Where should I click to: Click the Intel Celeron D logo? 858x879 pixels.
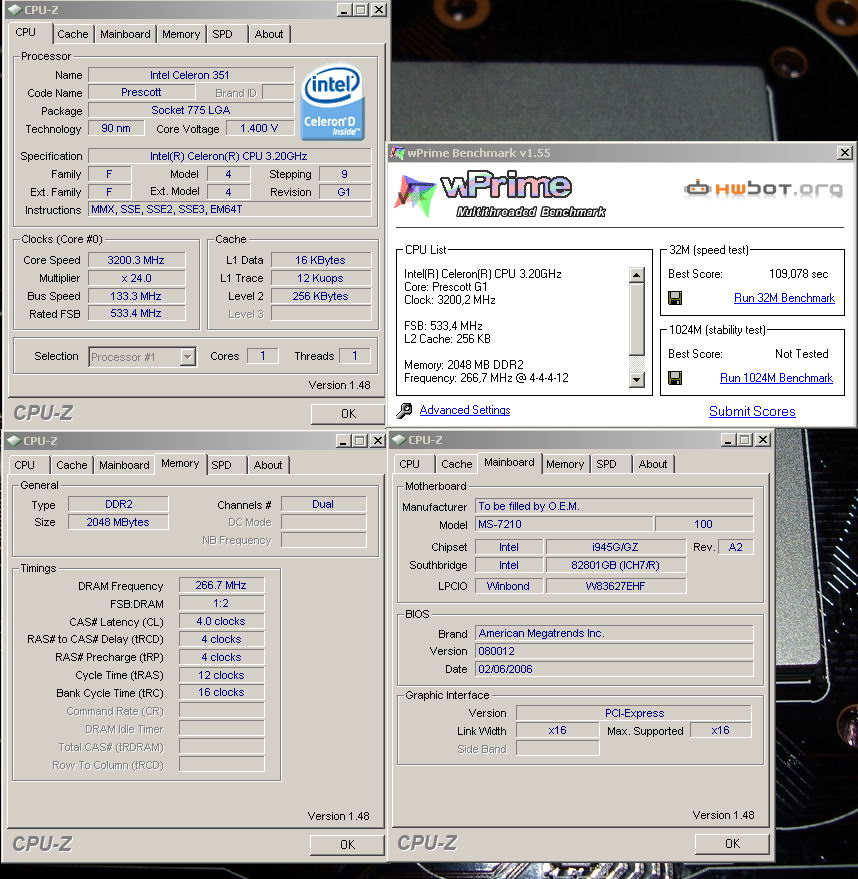[332, 103]
